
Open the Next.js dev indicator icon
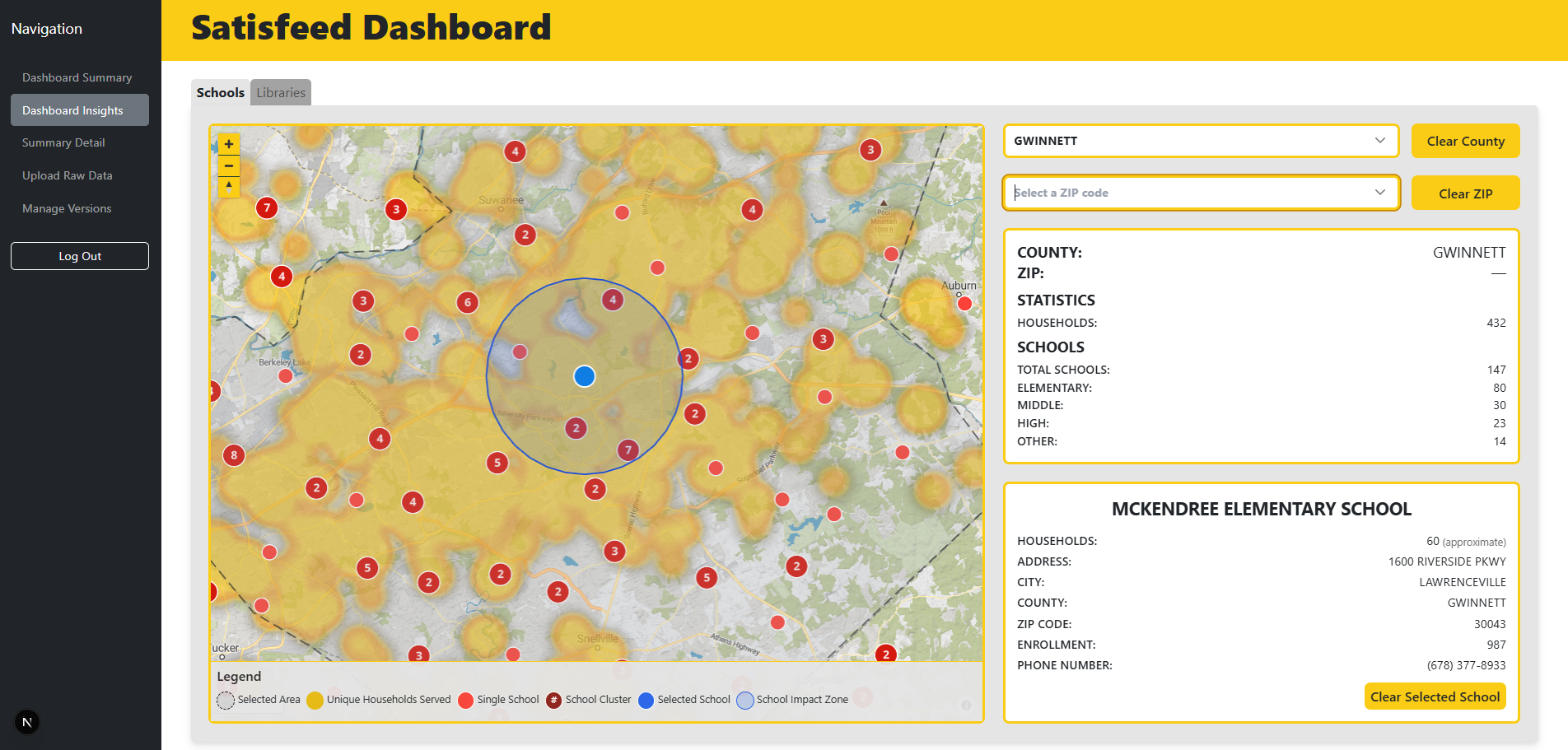coord(27,722)
